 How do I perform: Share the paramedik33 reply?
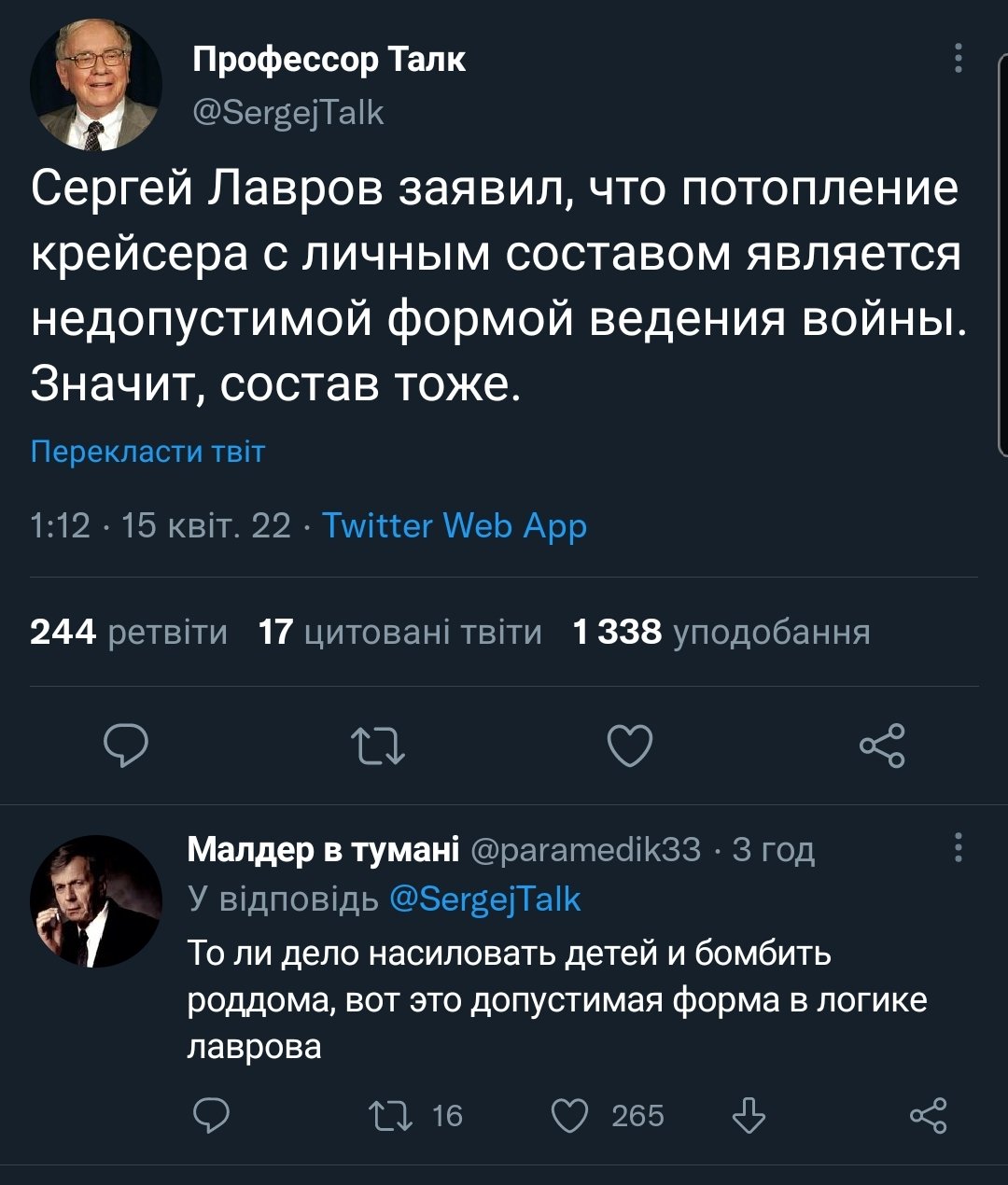click(x=928, y=1115)
